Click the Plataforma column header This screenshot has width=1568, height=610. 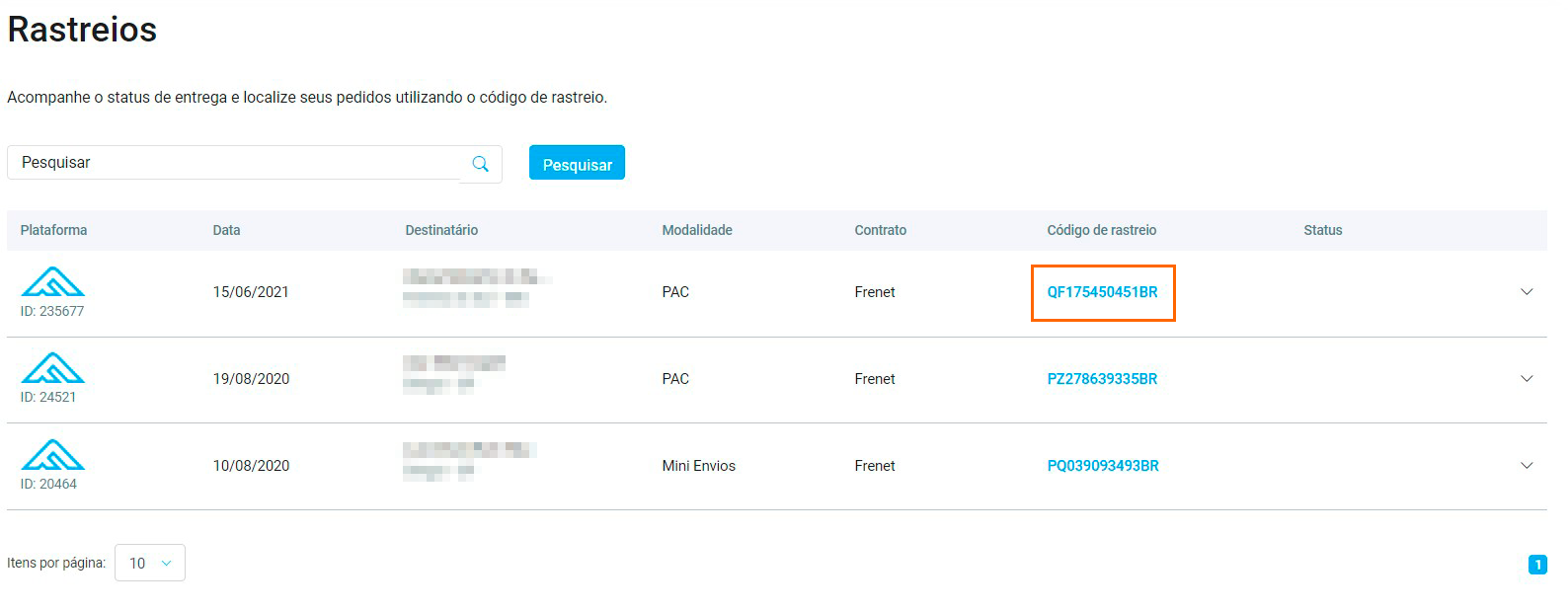point(53,230)
